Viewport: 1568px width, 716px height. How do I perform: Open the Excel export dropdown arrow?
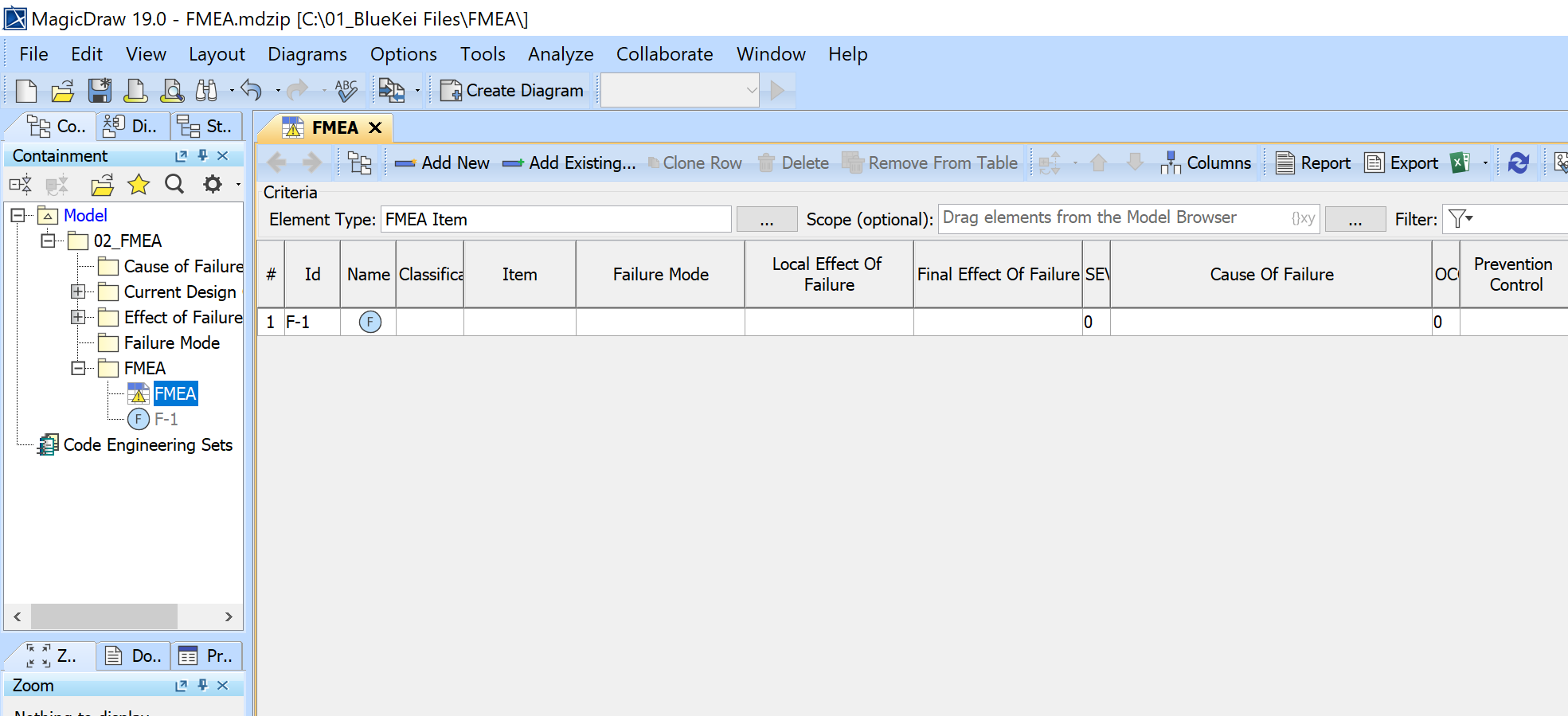(1485, 163)
